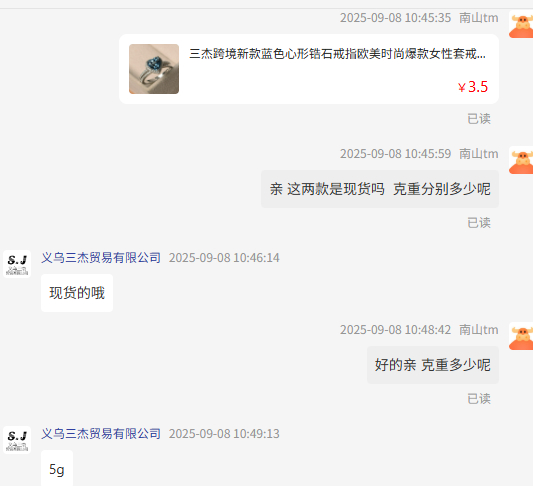Click 南山tm's bull avatar beside the 10:45:35 message

(521, 24)
